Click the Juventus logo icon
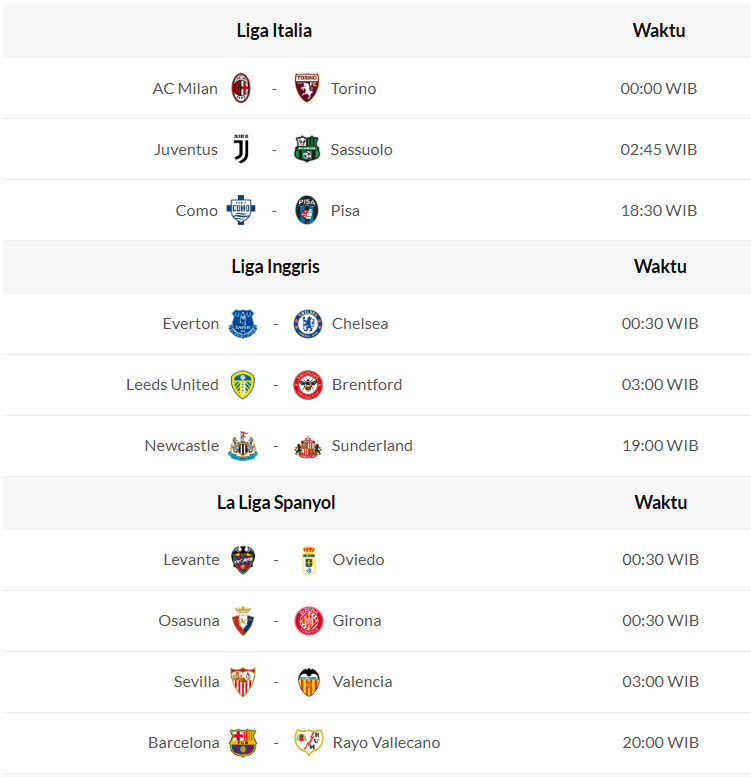 pyautogui.click(x=241, y=149)
